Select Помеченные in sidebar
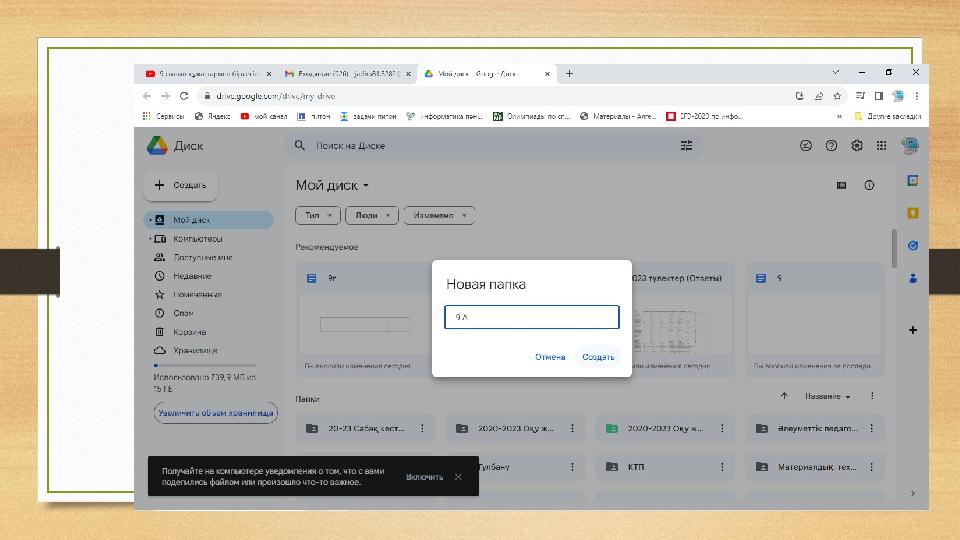This screenshot has width=960, height=540. tap(197, 294)
